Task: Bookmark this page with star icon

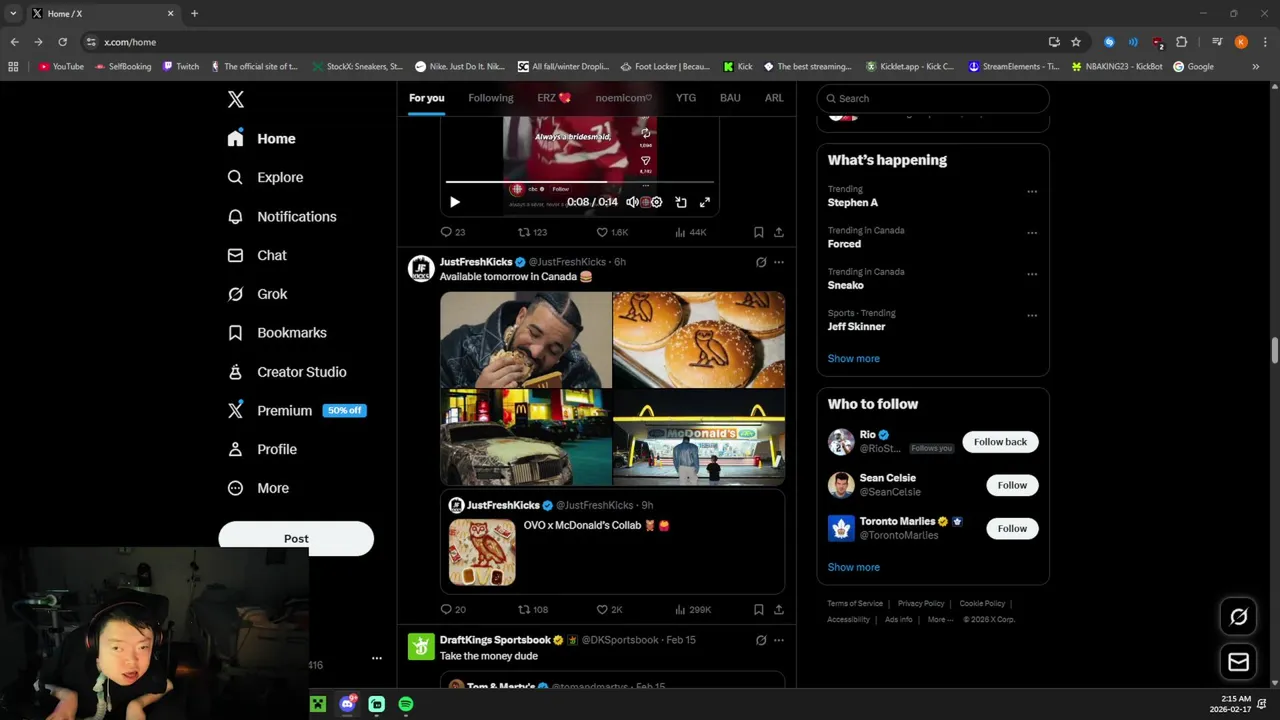Action: pyautogui.click(x=1076, y=42)
